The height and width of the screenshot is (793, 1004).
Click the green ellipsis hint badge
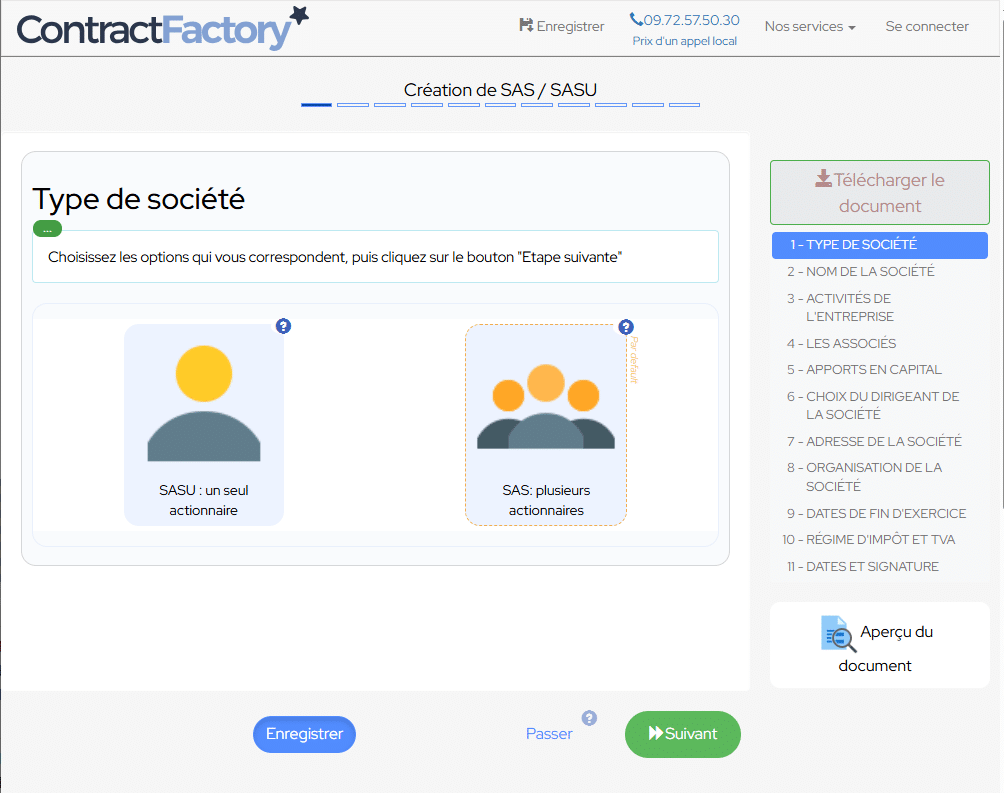(47, 229)
